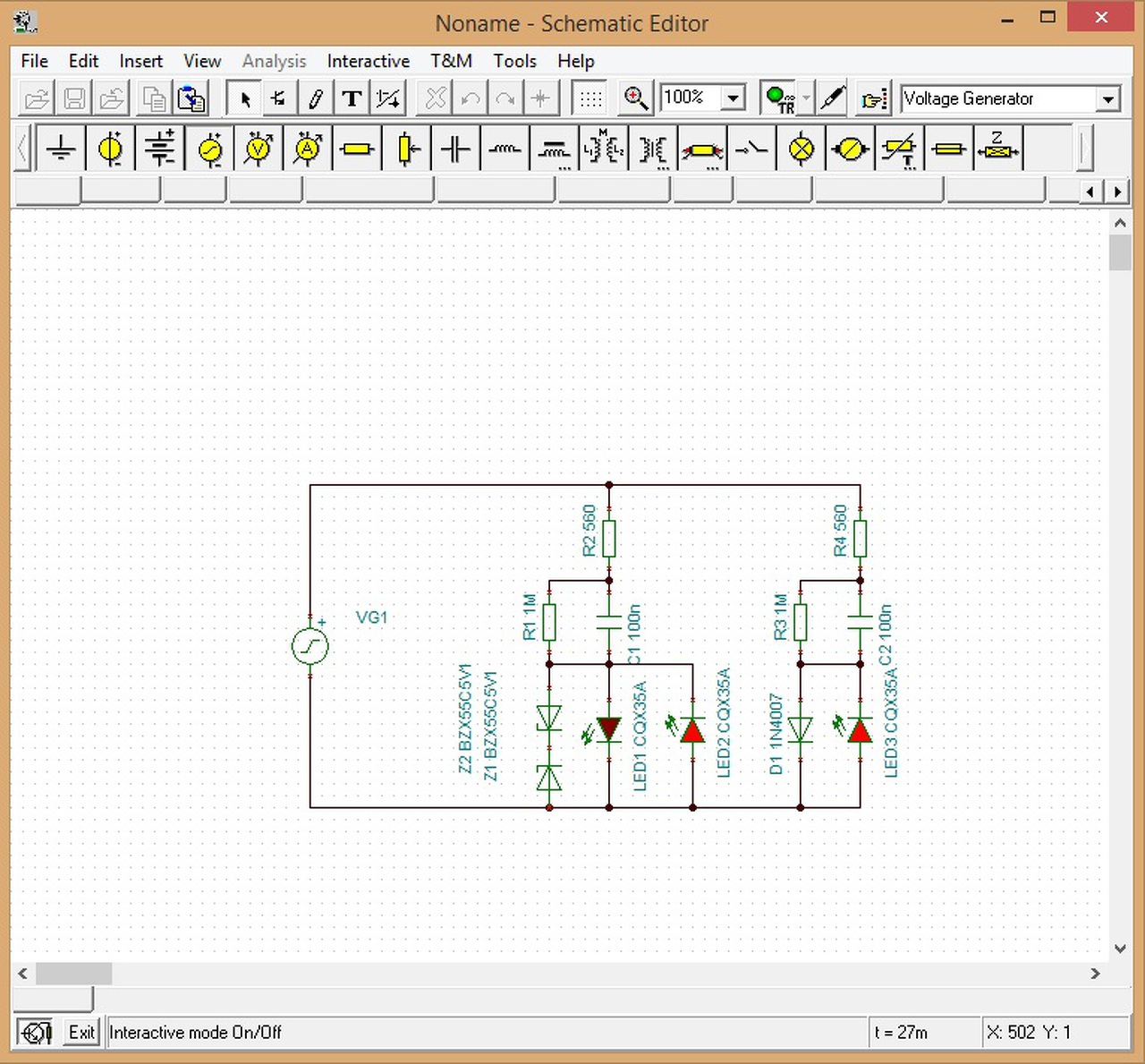Viewport: 1145px width, 1064px height.
Task: Insert a Fuse component
Action: pyautogui.click(x=949, y=149)
